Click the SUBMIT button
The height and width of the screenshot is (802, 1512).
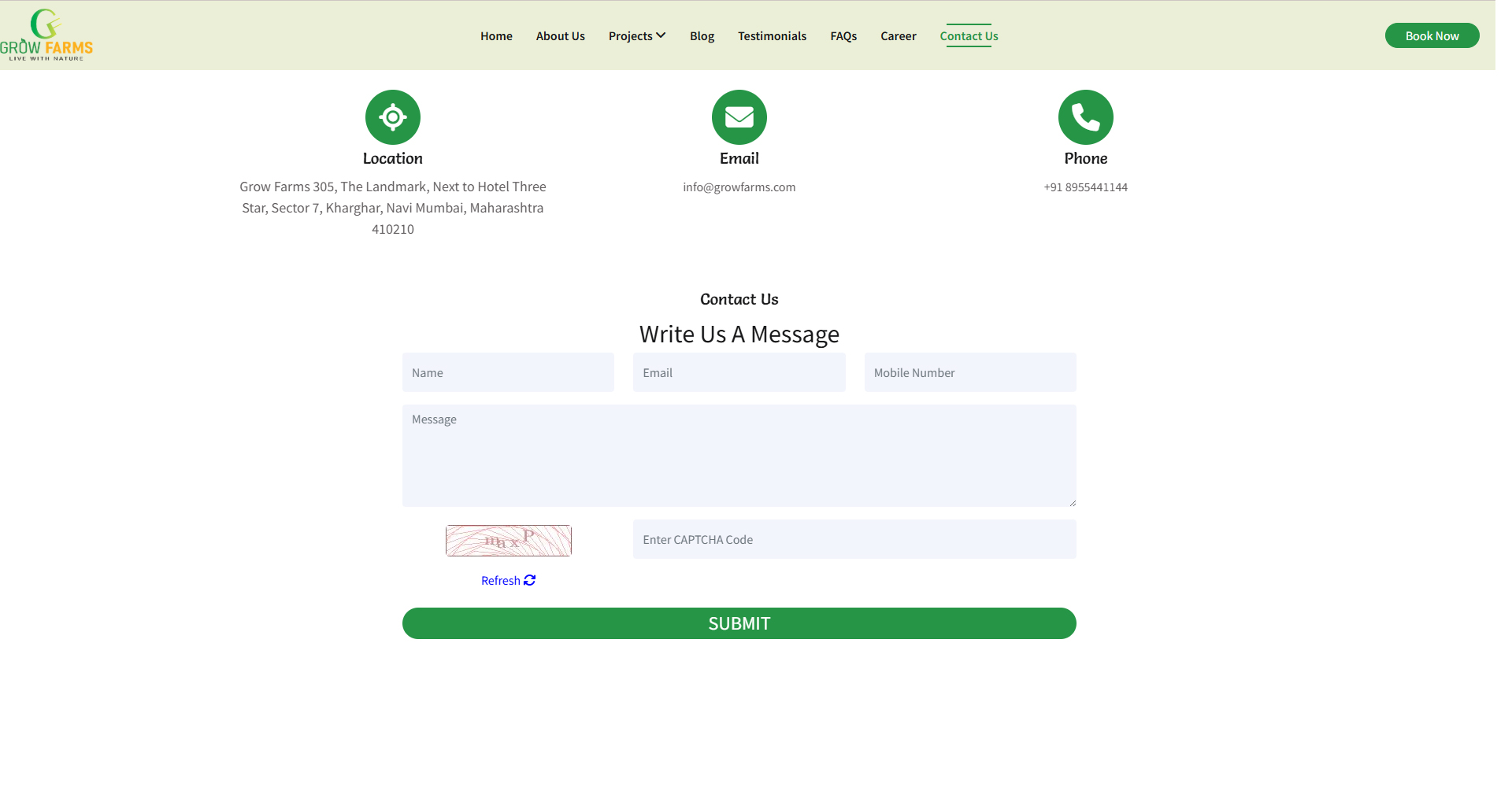click(739, 623)
